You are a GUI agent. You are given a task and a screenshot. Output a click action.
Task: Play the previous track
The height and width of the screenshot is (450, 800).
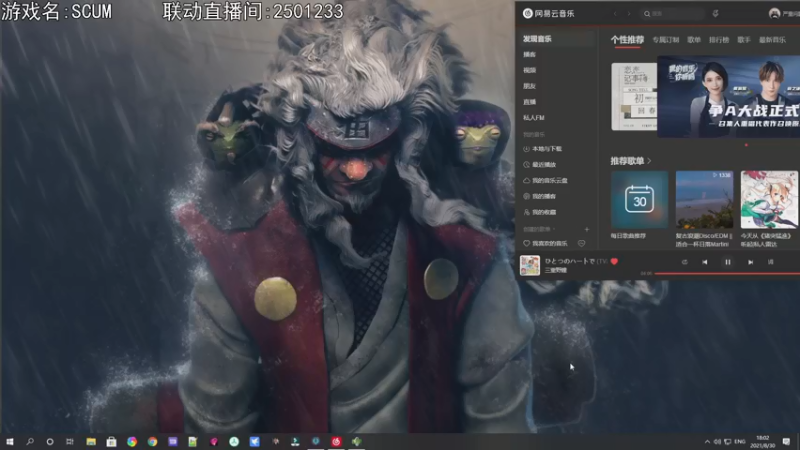tap(705, 262)
